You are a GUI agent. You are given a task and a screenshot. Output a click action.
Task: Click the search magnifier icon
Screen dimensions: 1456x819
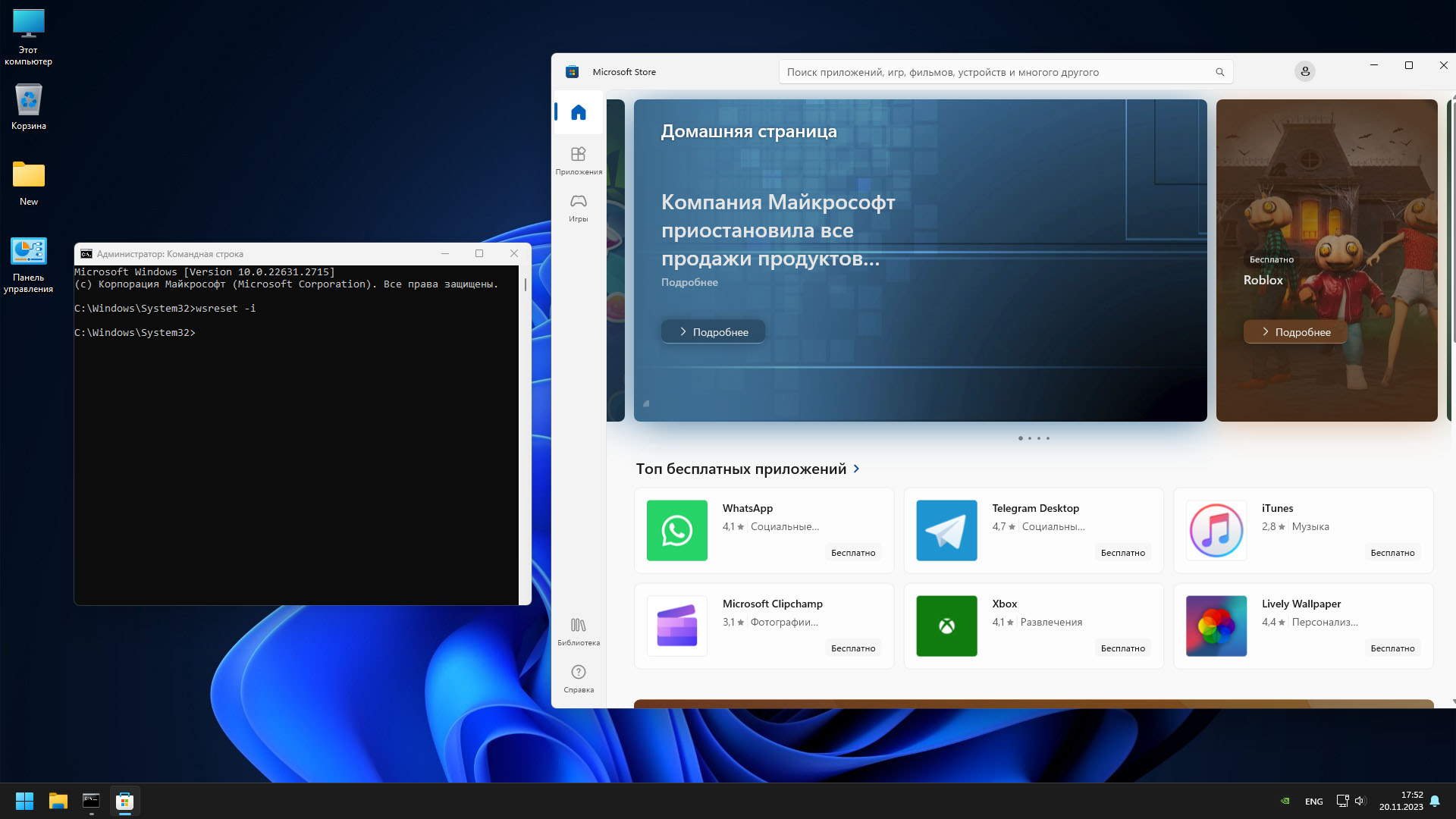point(1219,72)
